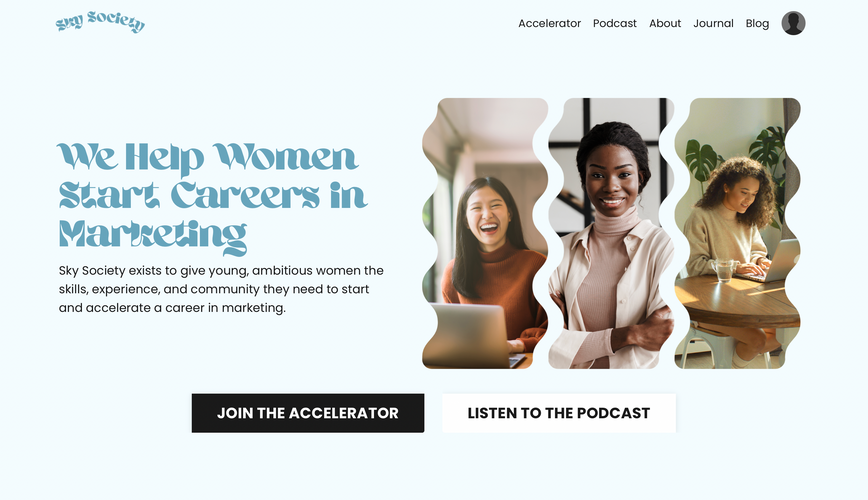Open the user profile avatar

tap(793, 23)
